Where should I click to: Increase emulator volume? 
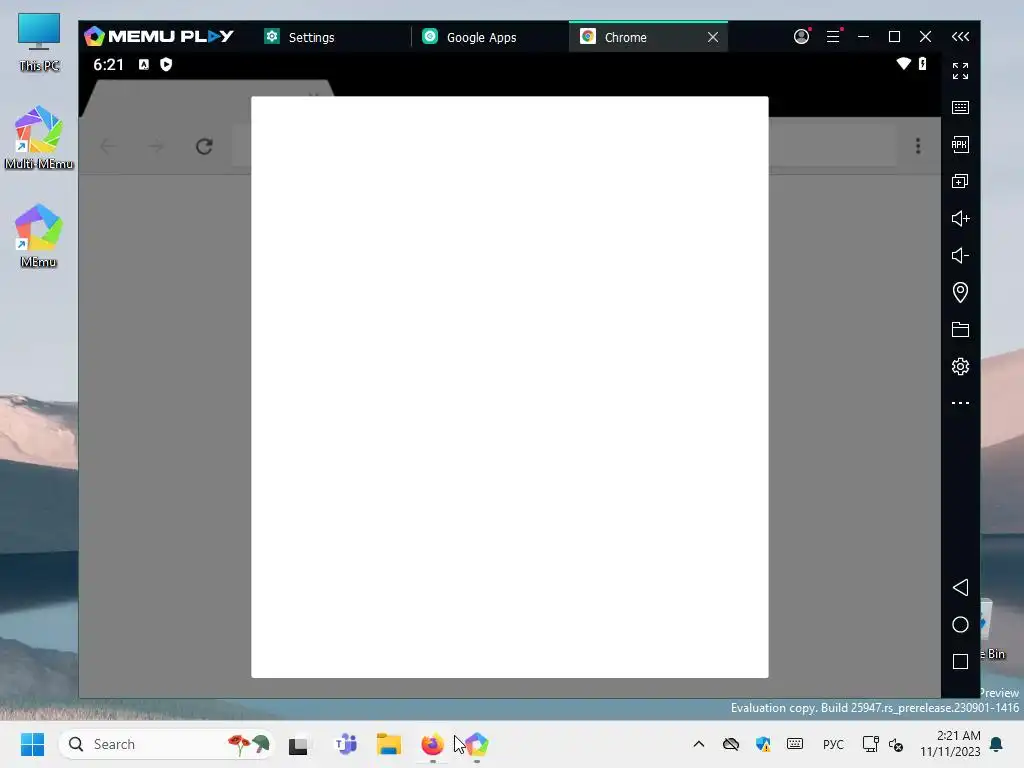[x=960, y=218]
